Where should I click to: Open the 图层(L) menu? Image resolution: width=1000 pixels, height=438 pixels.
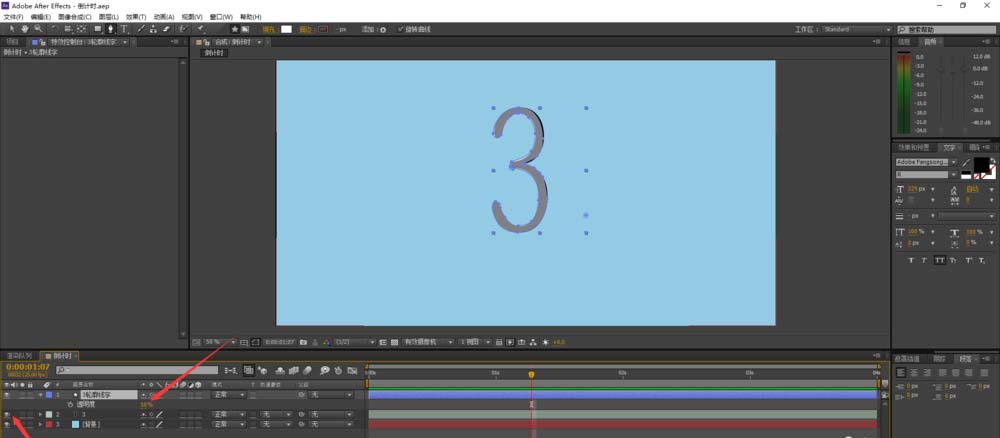coord(108,17)
